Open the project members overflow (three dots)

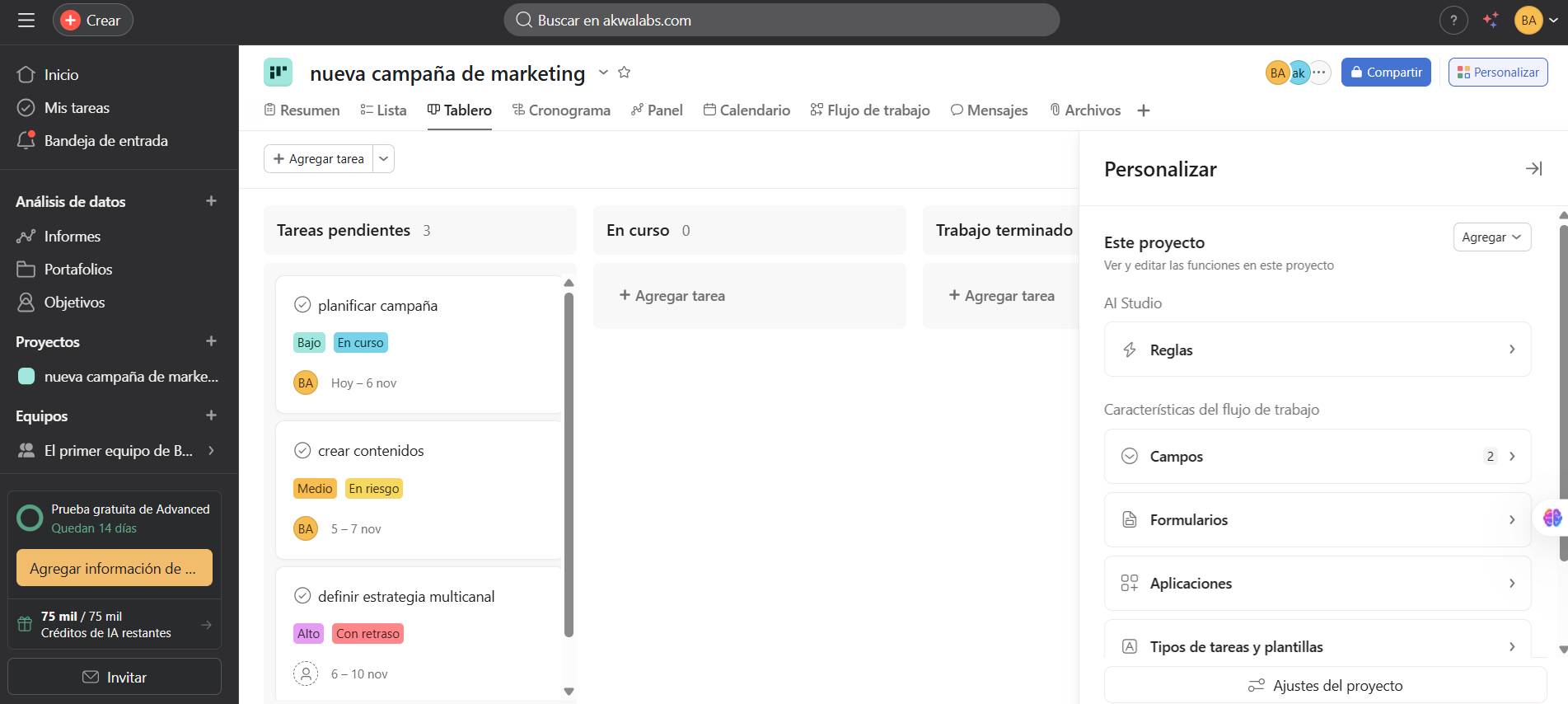(x=1319, y=73)
